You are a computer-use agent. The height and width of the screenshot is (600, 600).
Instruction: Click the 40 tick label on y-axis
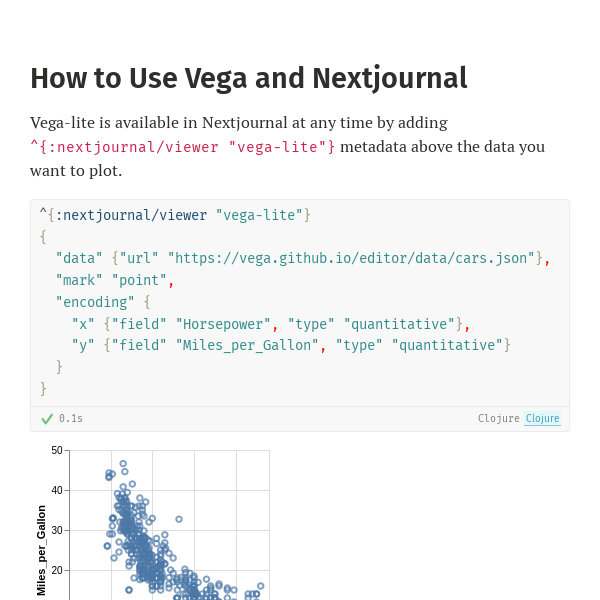pyautogui.click(x=57, y=491)
